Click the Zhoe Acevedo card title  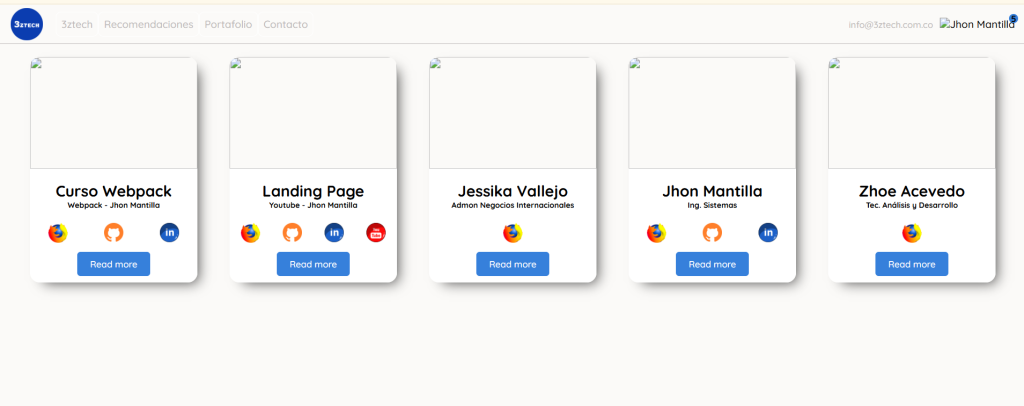tap(912, 191)
